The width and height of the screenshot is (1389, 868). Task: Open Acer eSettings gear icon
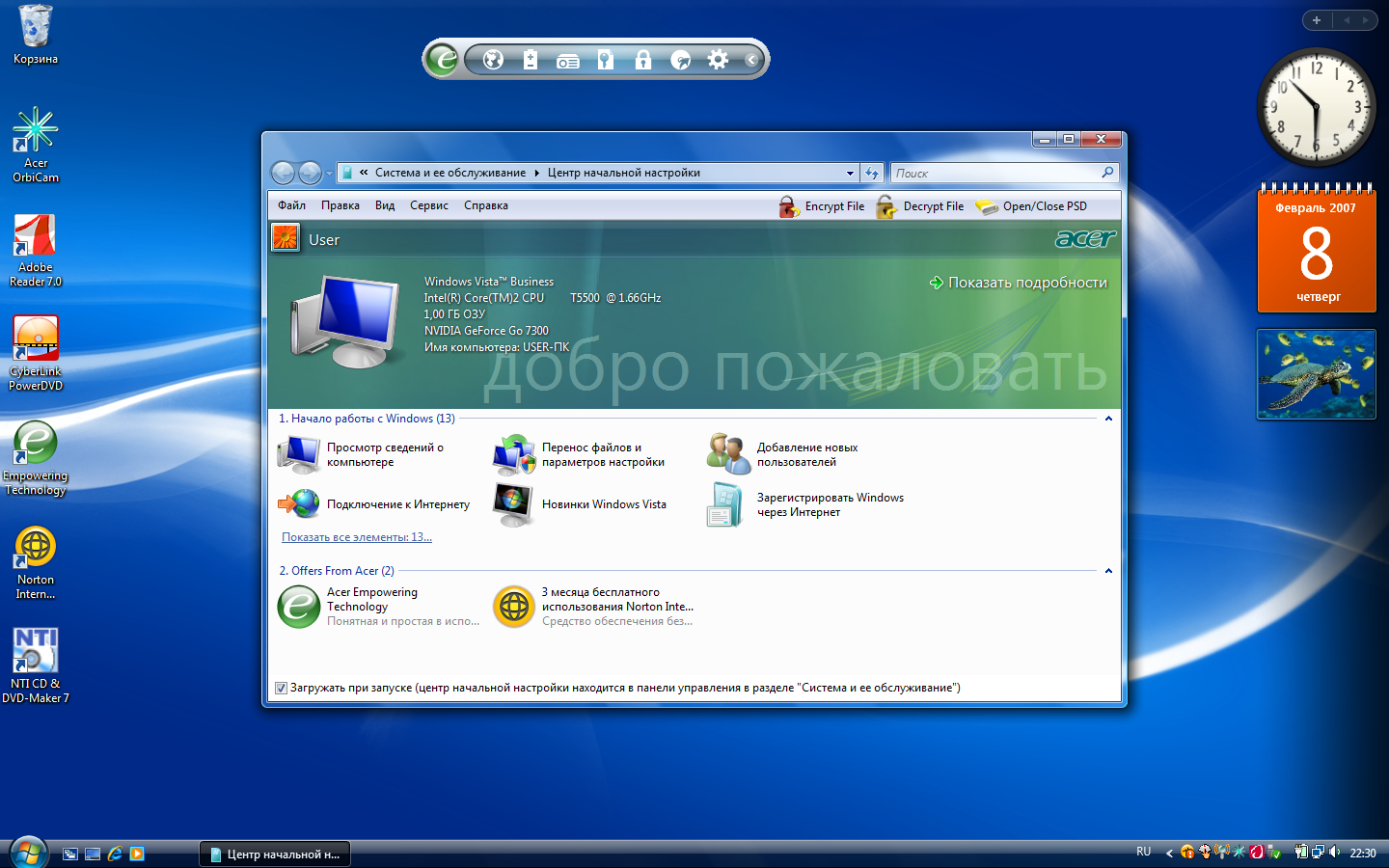pyautogui.click(x=718, y=60)
